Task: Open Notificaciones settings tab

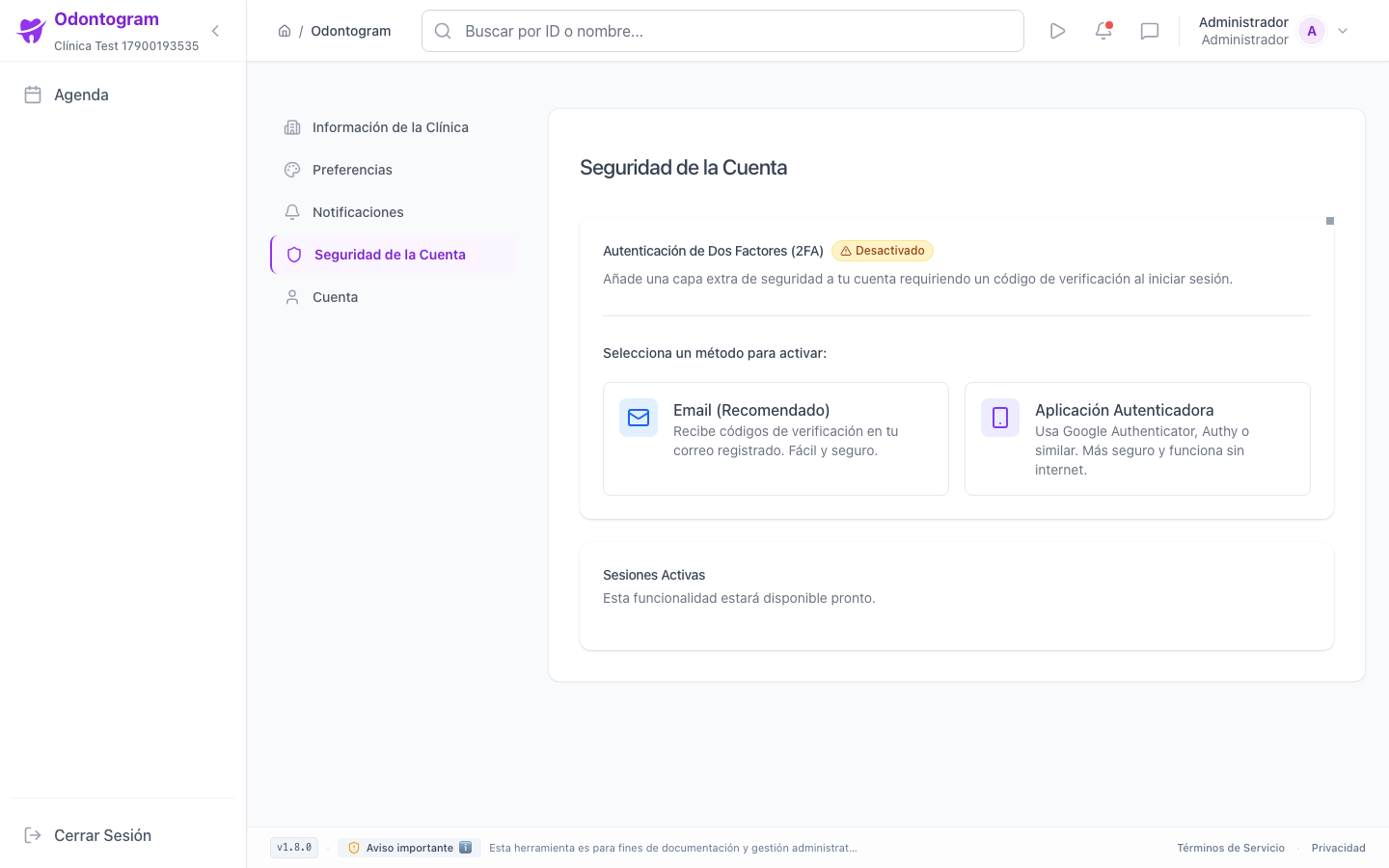Action: point(394,212)
